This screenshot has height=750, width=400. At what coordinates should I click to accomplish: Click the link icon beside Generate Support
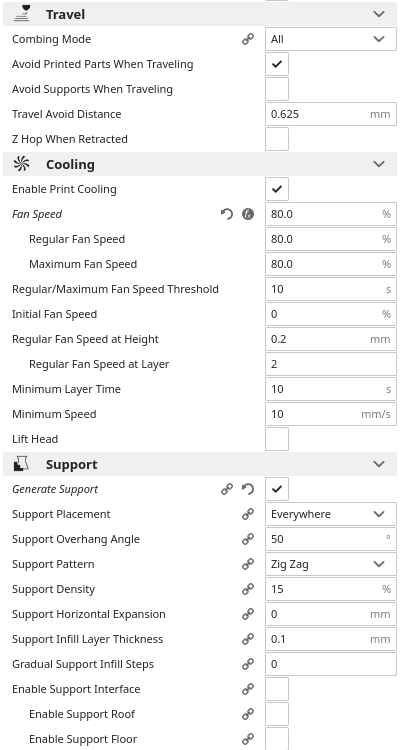(227, 489)
